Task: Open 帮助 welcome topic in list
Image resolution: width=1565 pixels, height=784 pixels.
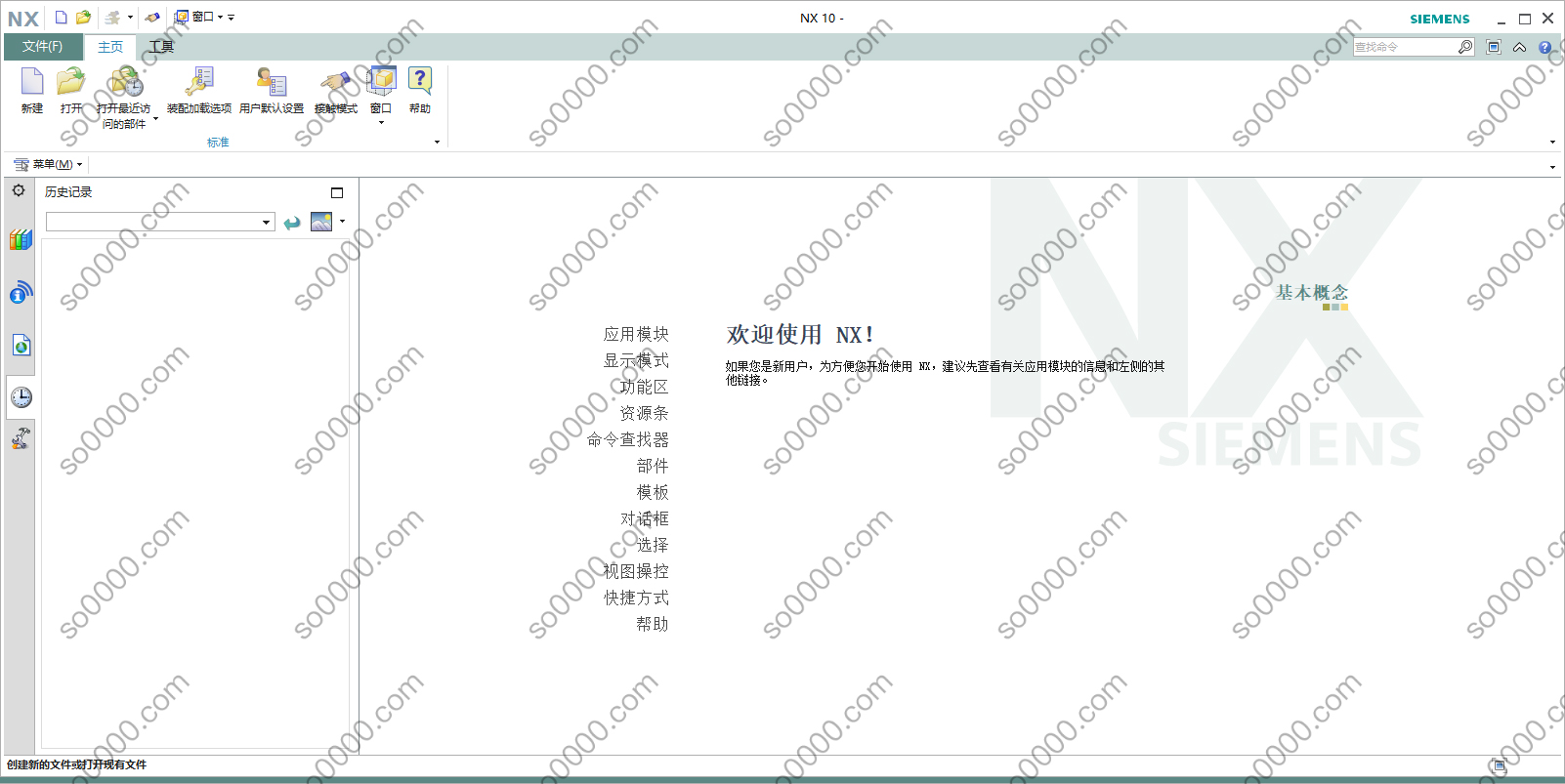Action: [x=653, y=624]
